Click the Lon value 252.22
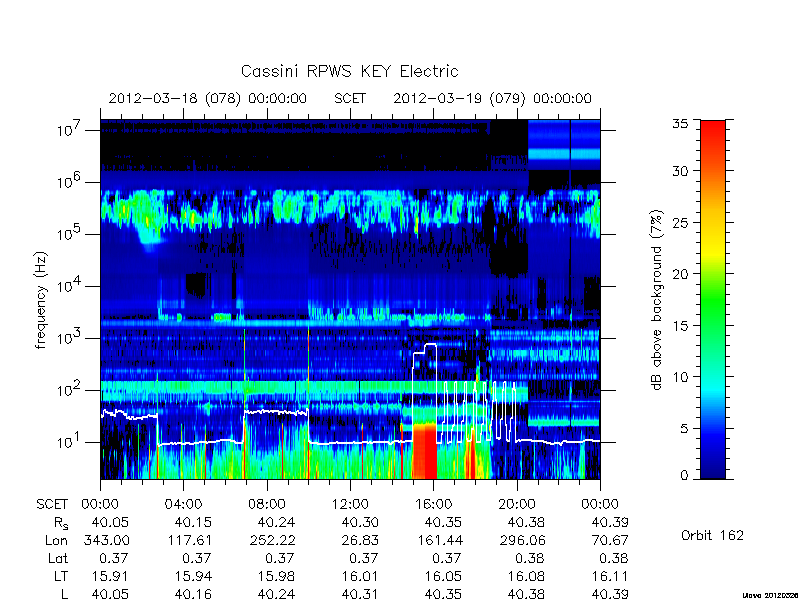This screenshot has width=800, height=600. (272, 540)
